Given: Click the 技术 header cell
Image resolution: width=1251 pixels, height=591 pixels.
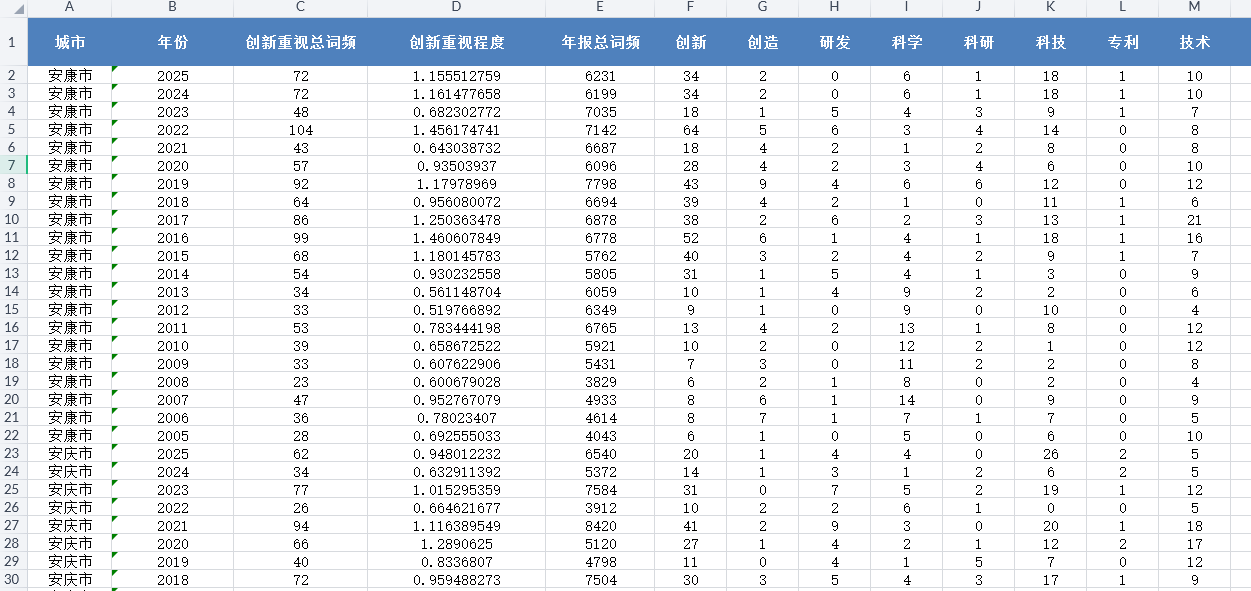Looking at the screenshot, I should [1194, 42].
